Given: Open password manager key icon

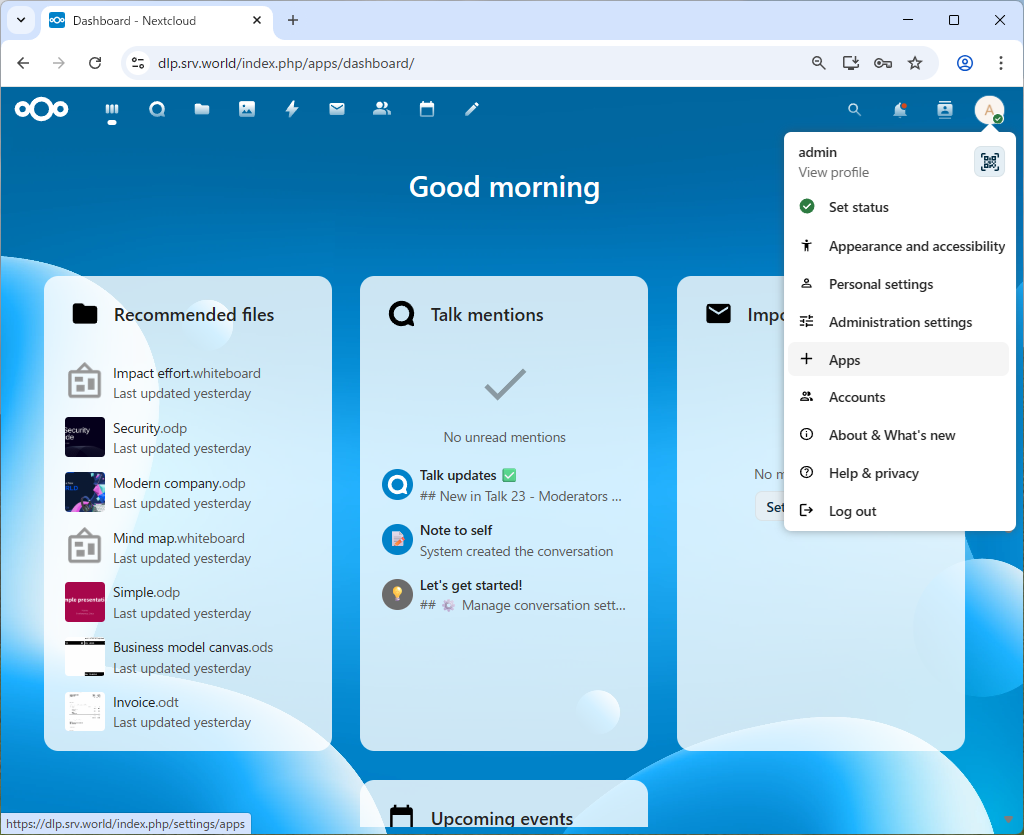Looking at the screenshot, I should pos(883,63).
